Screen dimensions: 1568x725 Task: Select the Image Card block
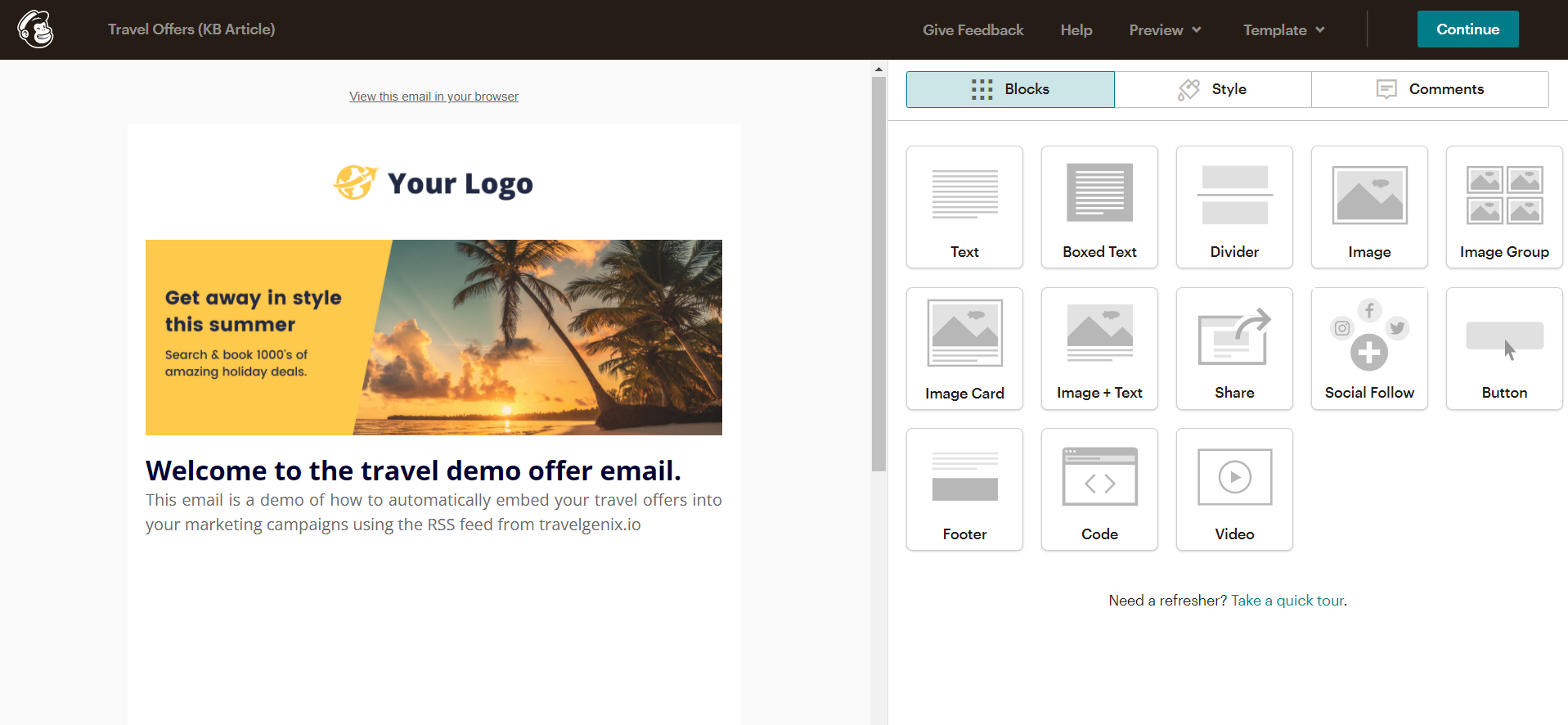point(964,349)
